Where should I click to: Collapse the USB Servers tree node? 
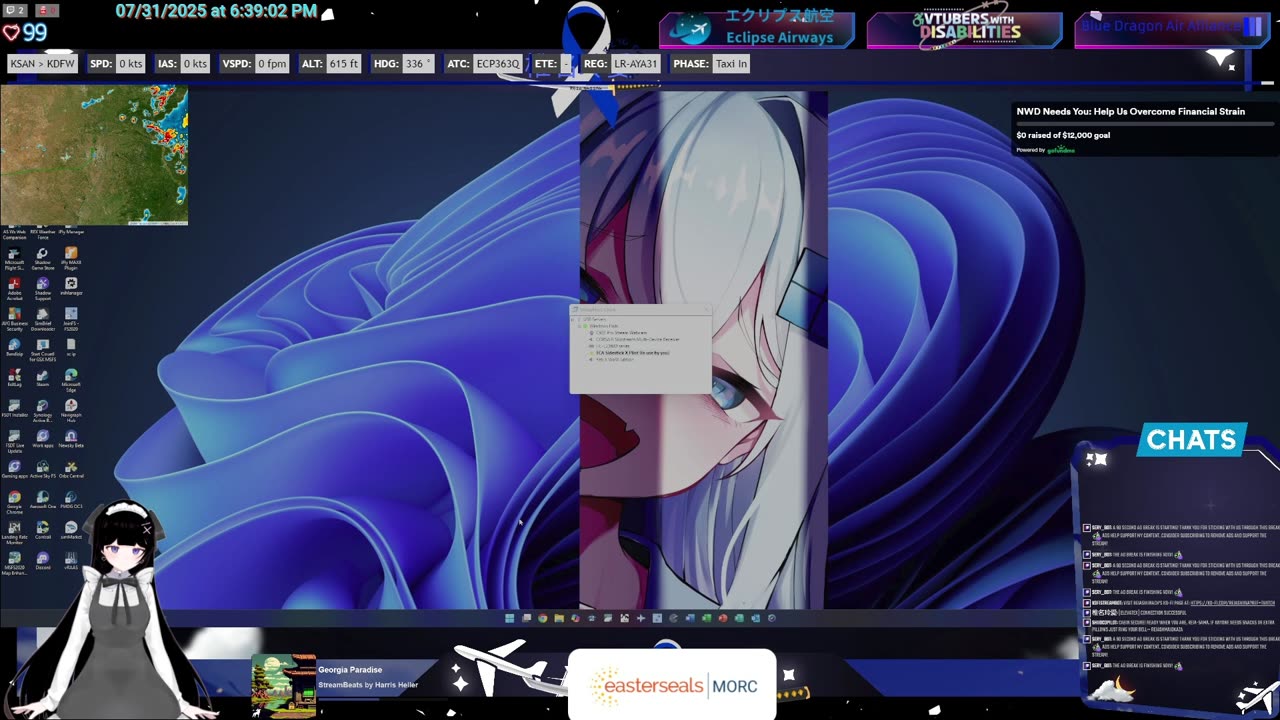573,319
